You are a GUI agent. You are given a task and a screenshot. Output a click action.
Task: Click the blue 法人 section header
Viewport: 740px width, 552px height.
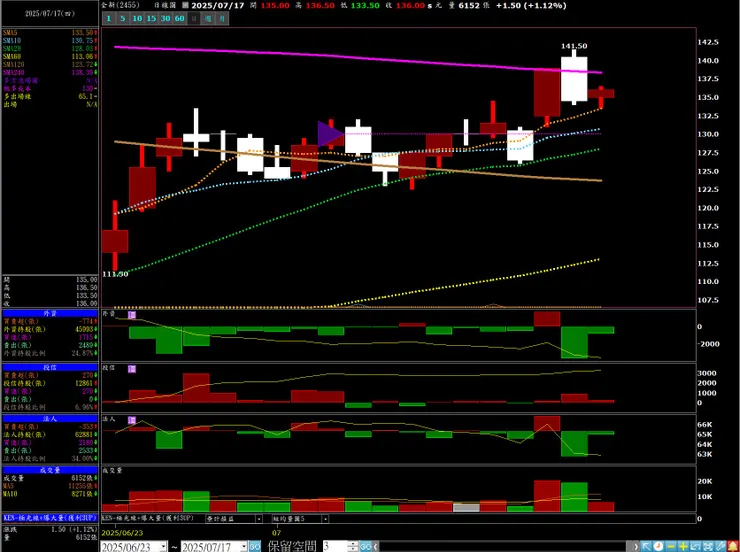pos(50,418)
